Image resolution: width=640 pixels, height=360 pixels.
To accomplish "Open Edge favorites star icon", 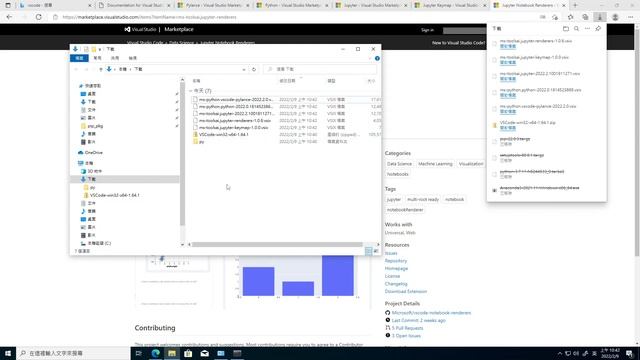I will (570, 17).
